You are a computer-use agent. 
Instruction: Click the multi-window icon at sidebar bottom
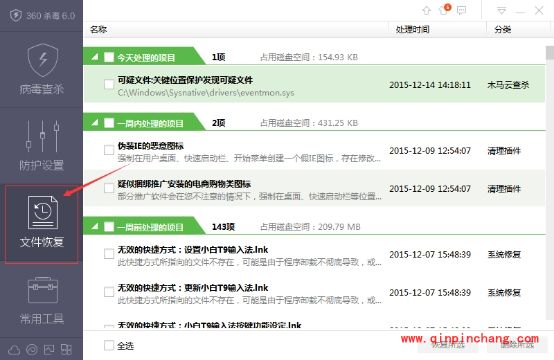pos(66,350)
